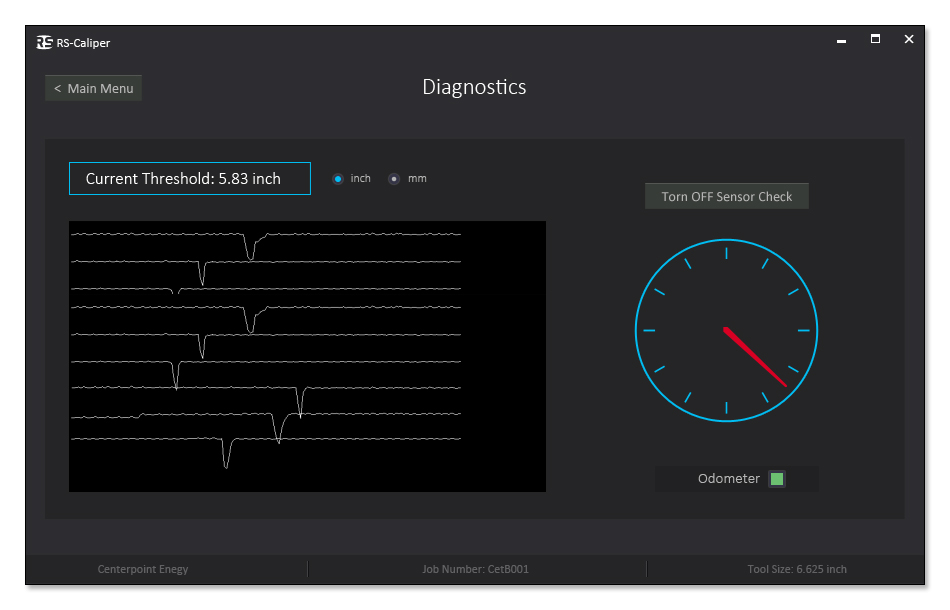Maximize the RS-Caliper window
The width and height of the screenshot is (950, 610).
click(x=875, y=39)
